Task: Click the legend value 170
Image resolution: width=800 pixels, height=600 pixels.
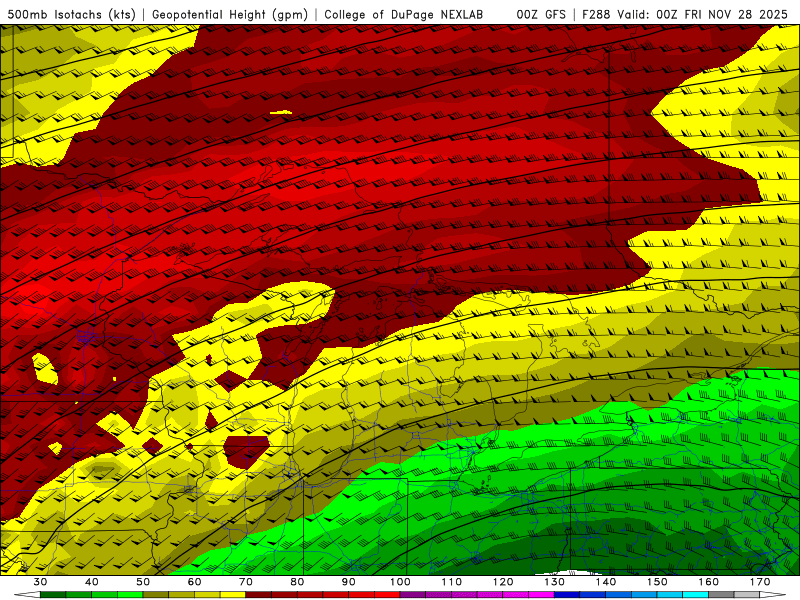Action: [x=760, y=582]
